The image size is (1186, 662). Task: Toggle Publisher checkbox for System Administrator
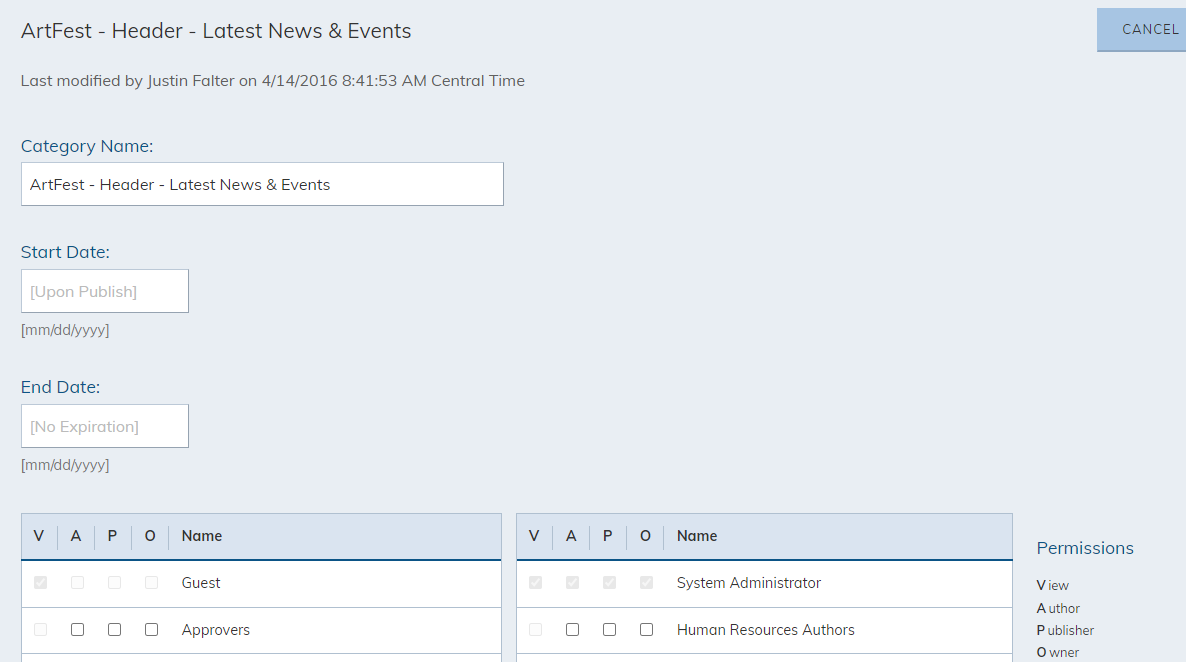point(610,583)
